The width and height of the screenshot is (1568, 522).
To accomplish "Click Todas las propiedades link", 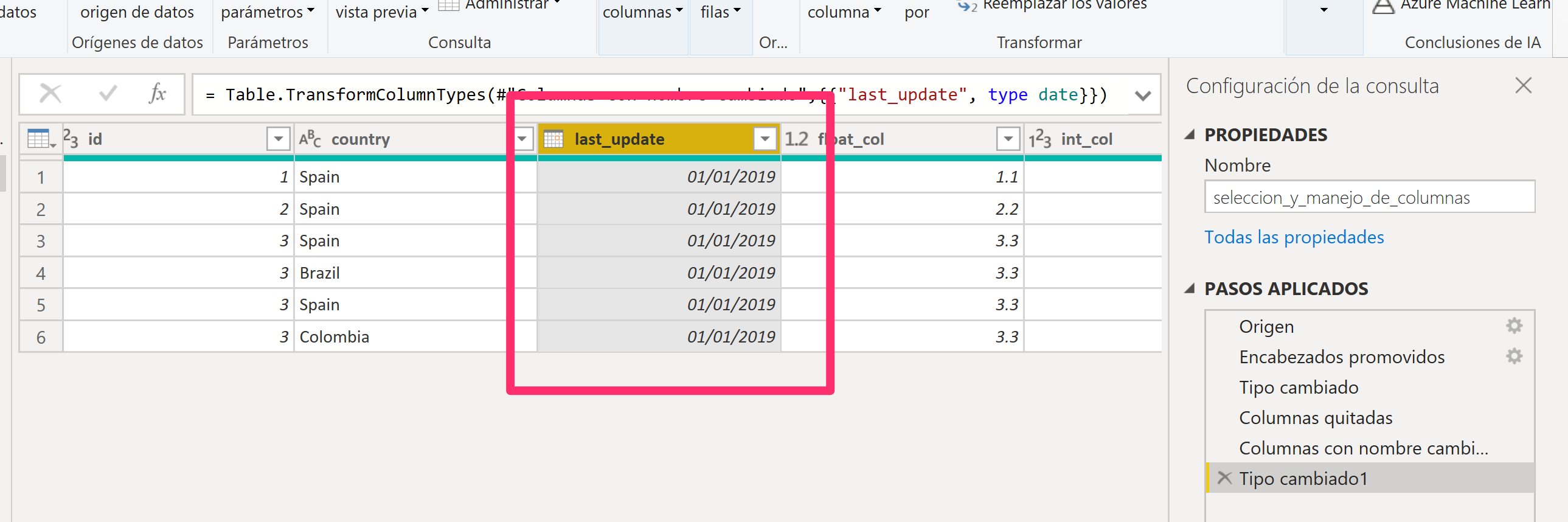I will pos(1294,237).
